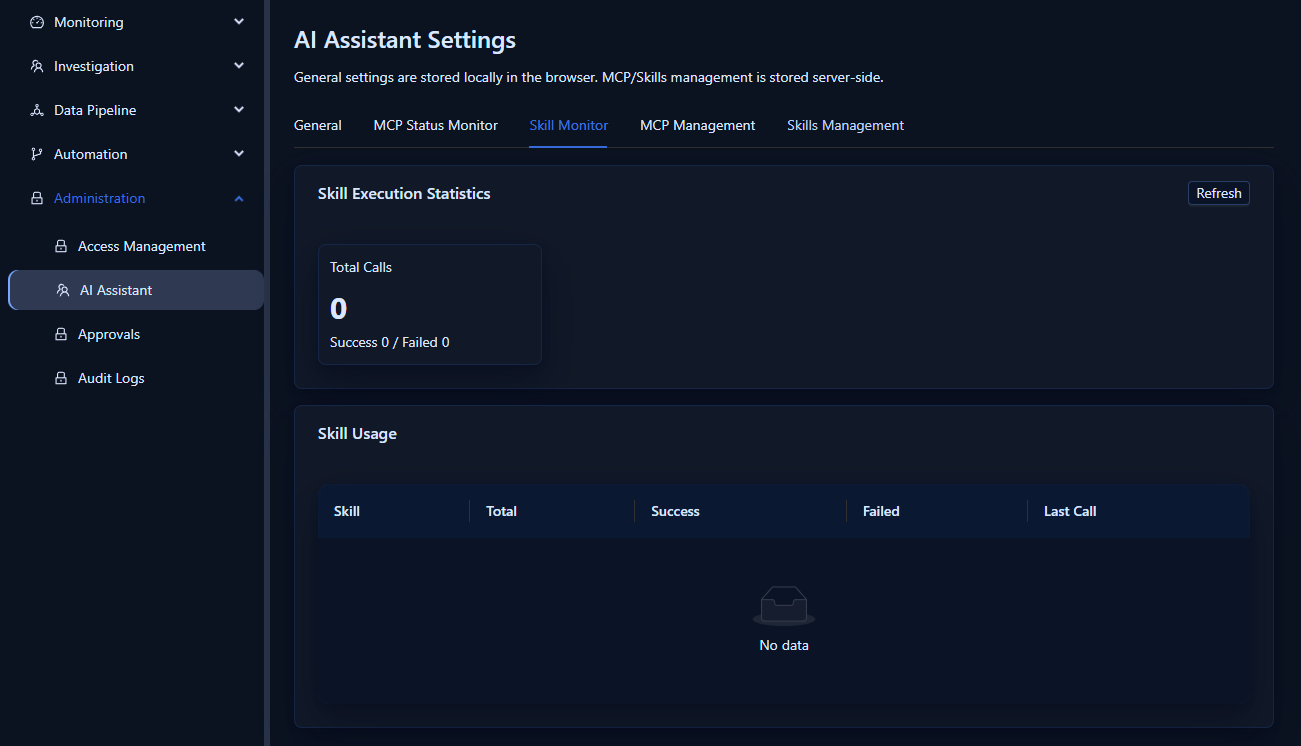Screen dimensions: 1301x746
Task: Click the Skill Execution Statistics heading
Action: (x=404, y=193)
